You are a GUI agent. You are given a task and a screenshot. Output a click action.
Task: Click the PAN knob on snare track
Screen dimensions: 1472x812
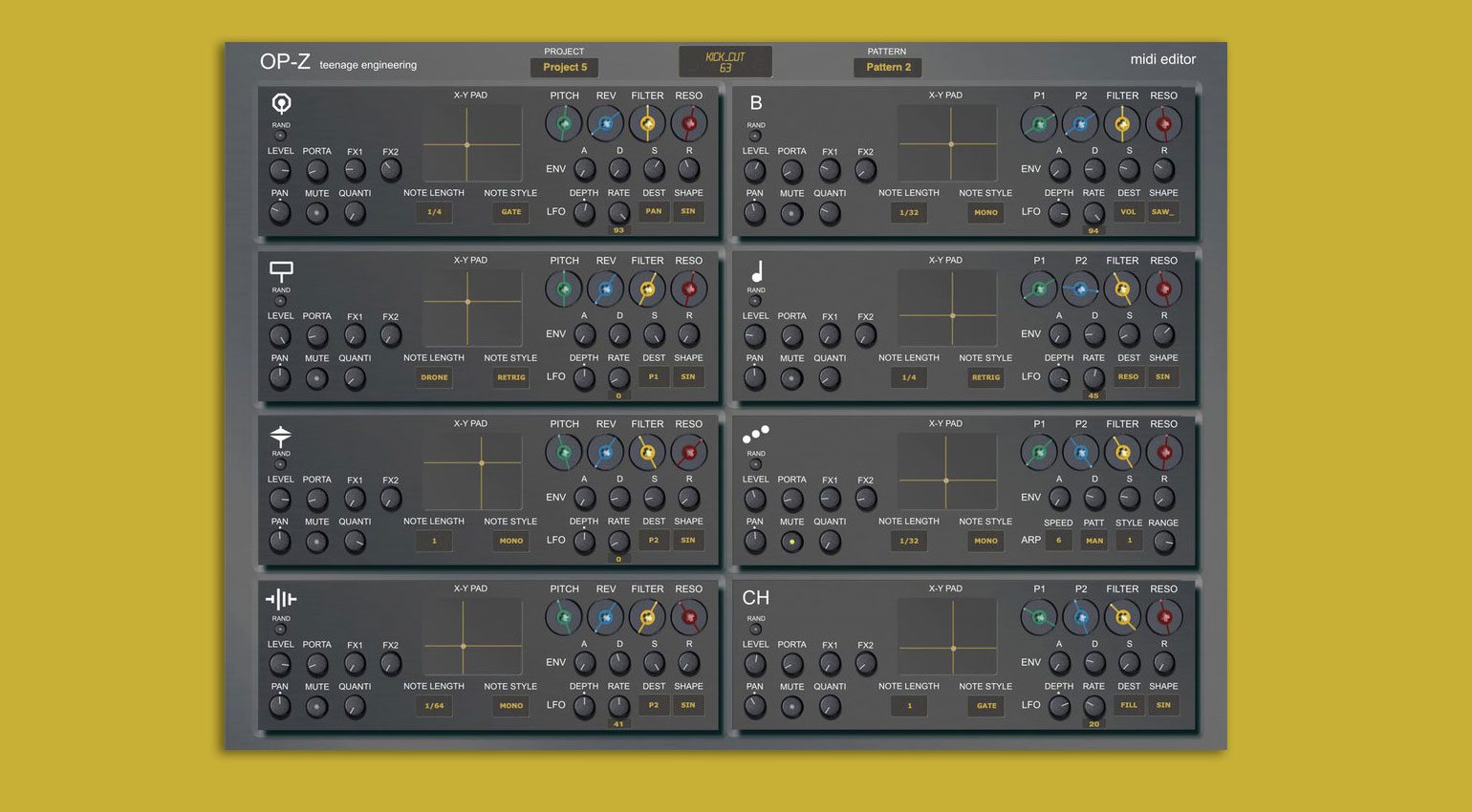[x=280, y=378]
